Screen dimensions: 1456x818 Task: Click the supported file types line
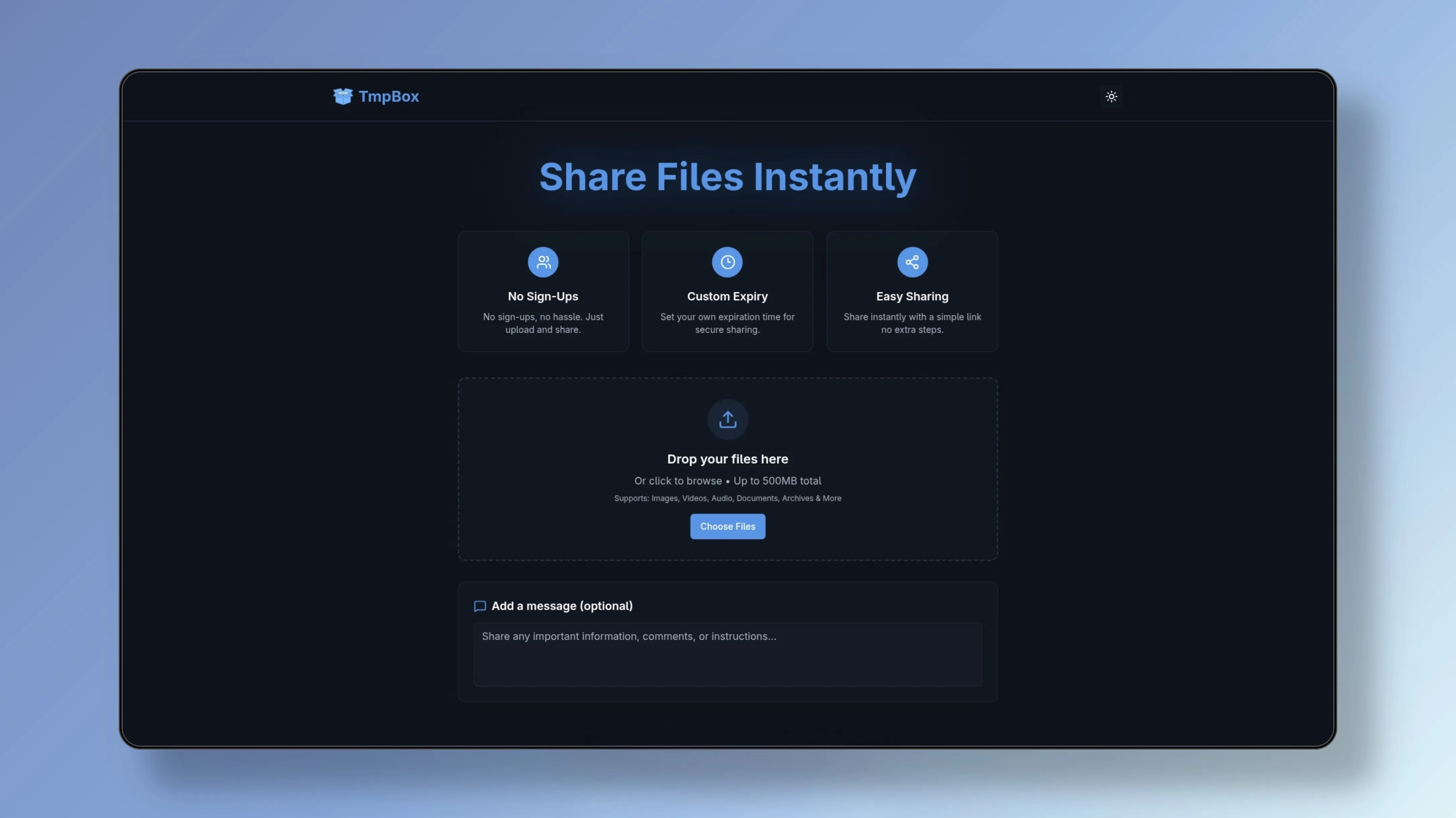[727, 498]
